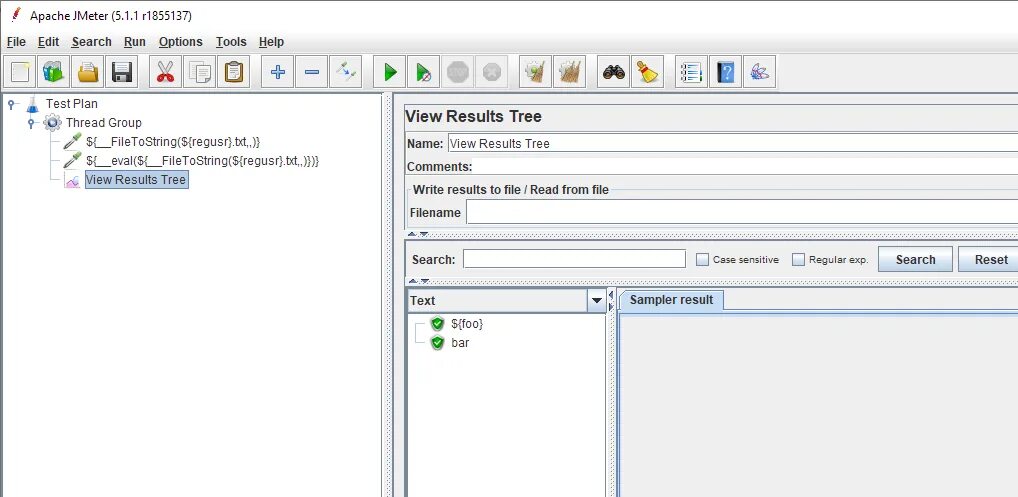
Task: Click the grey Shutdown icon
Action: pos(491,71)
